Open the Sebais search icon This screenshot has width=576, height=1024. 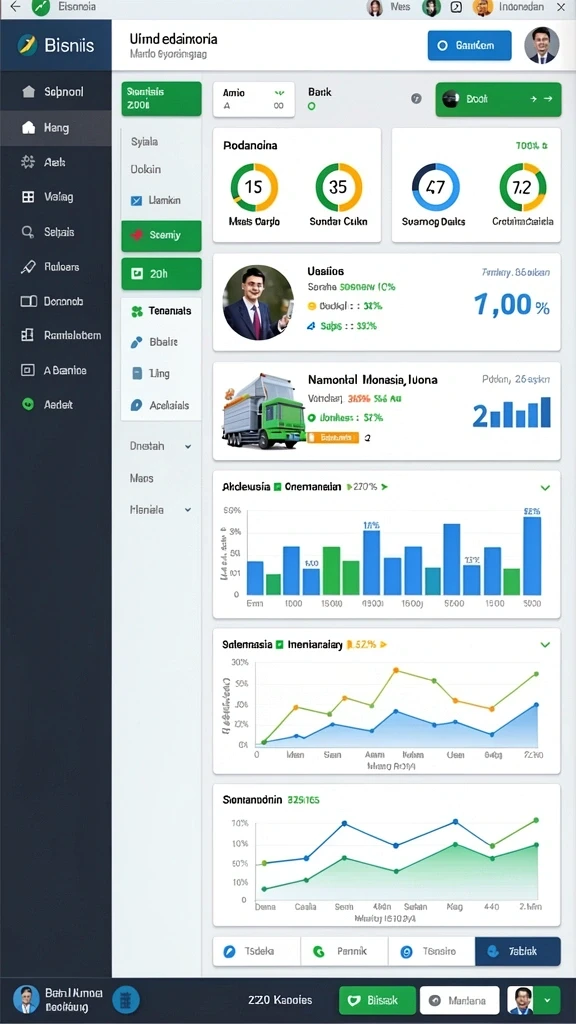point(28,232)
